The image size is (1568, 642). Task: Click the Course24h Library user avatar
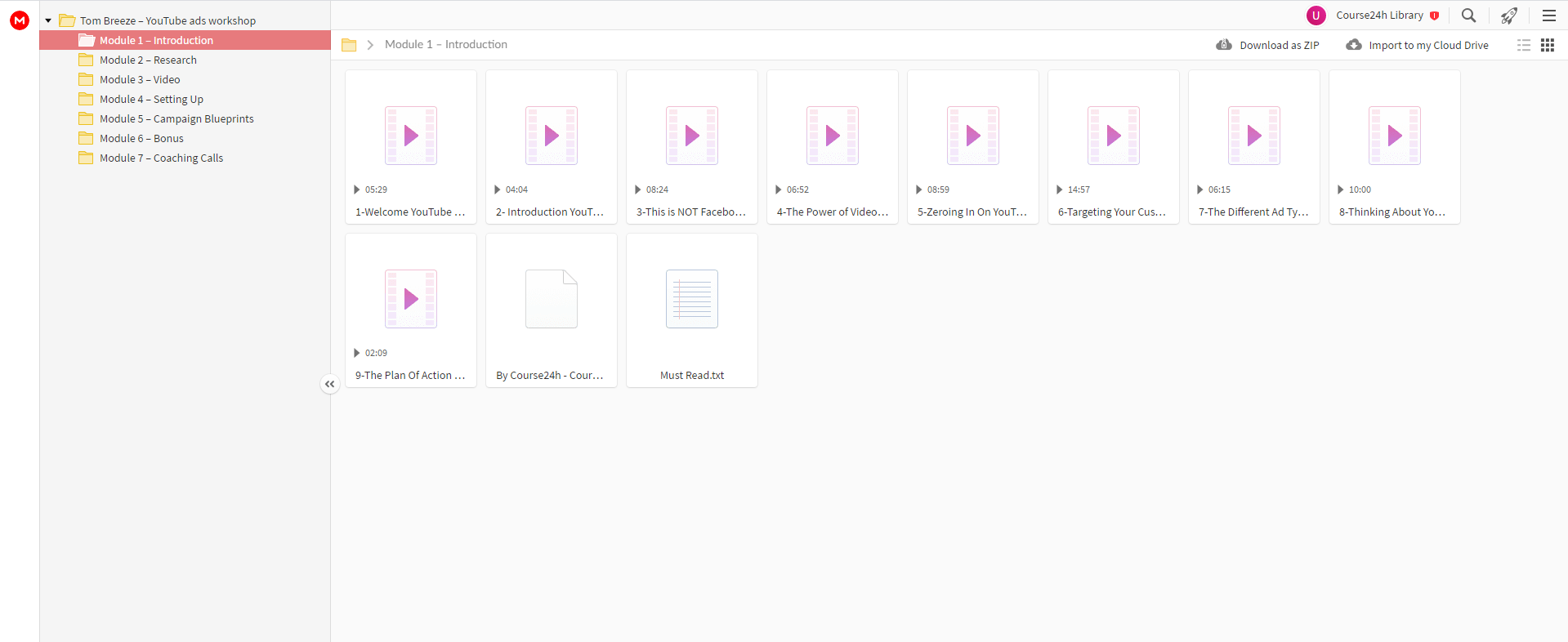click(x=1316, y=16)
